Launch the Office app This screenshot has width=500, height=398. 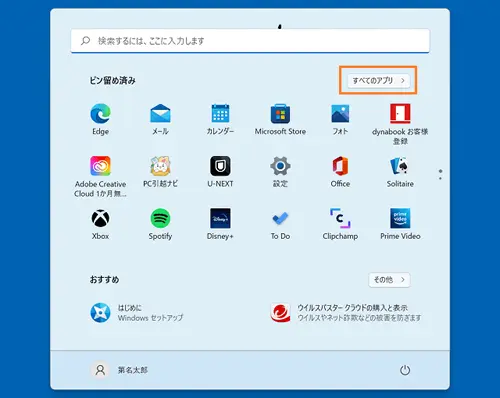(340, 172)
